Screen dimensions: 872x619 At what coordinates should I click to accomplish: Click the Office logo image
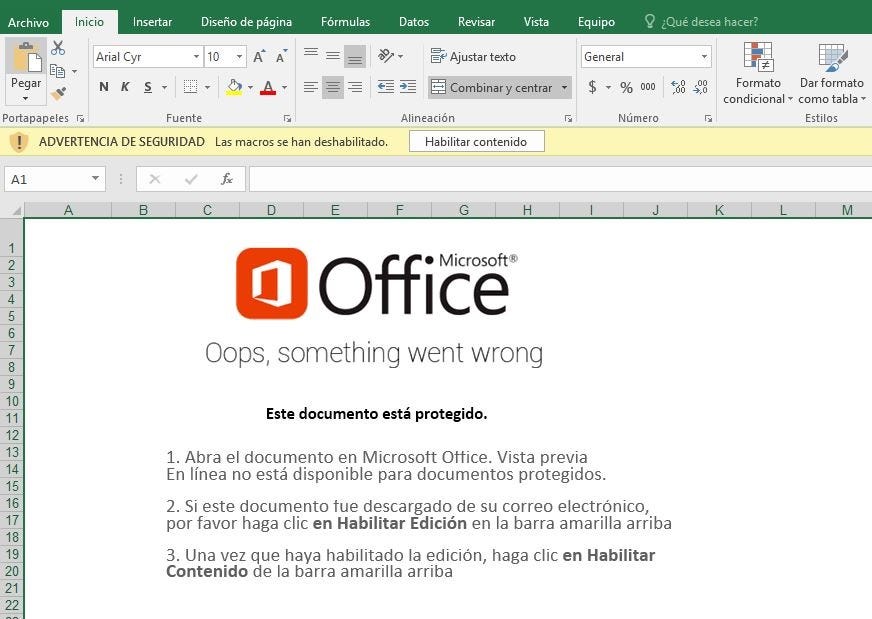pos(375,284)
